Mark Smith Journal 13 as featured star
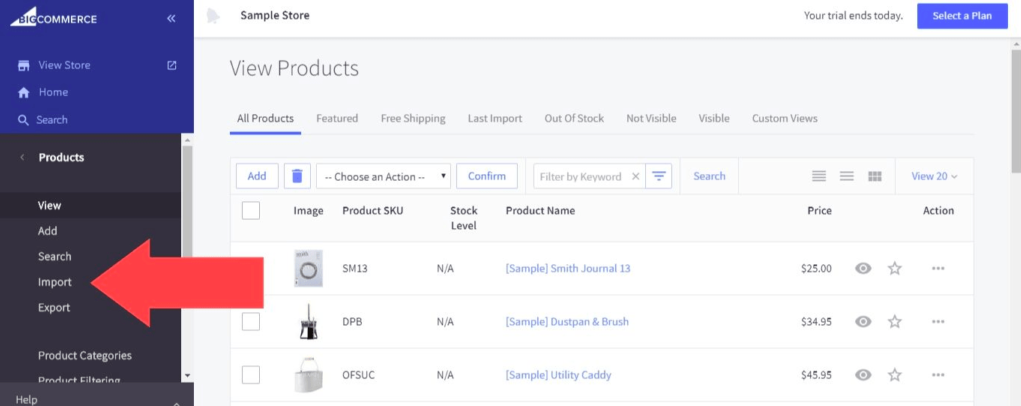The width and height of the screenshot is (1021, 406). click(x=895, y=268)
